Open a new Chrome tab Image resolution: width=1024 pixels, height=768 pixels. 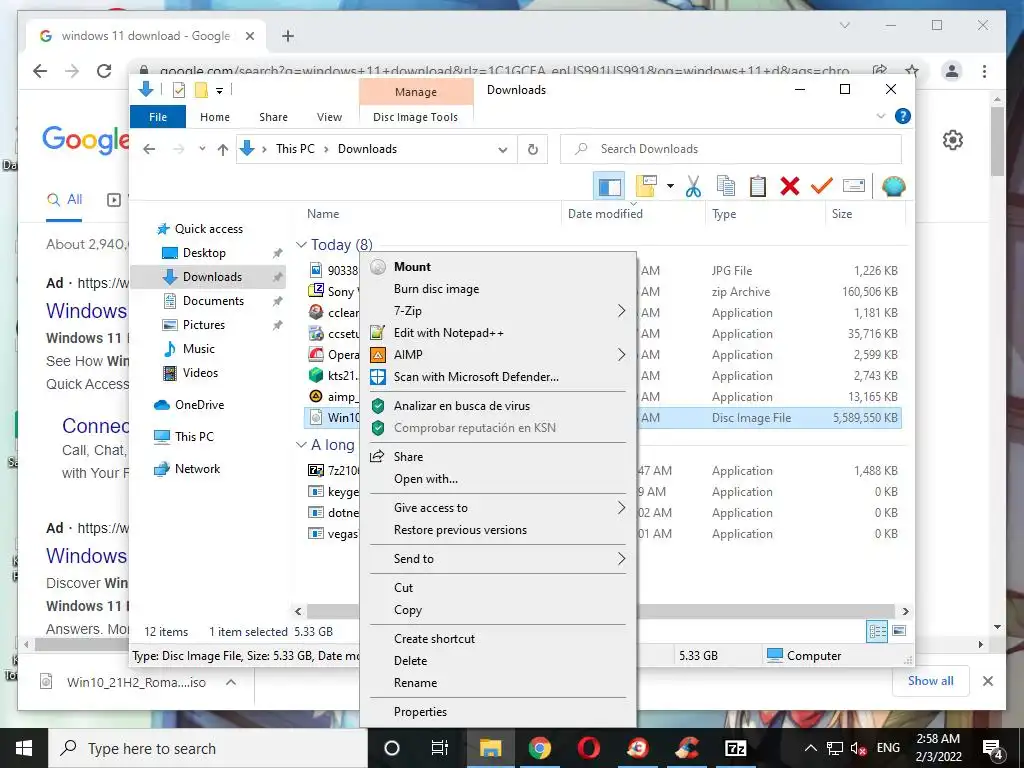(x=287, y=36)
